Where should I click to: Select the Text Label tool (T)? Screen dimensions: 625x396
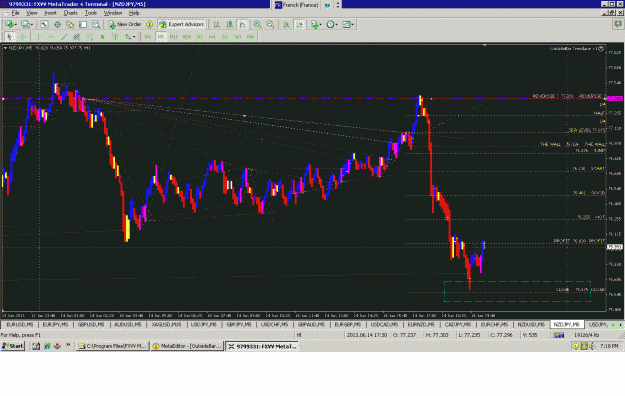[115, 37]
